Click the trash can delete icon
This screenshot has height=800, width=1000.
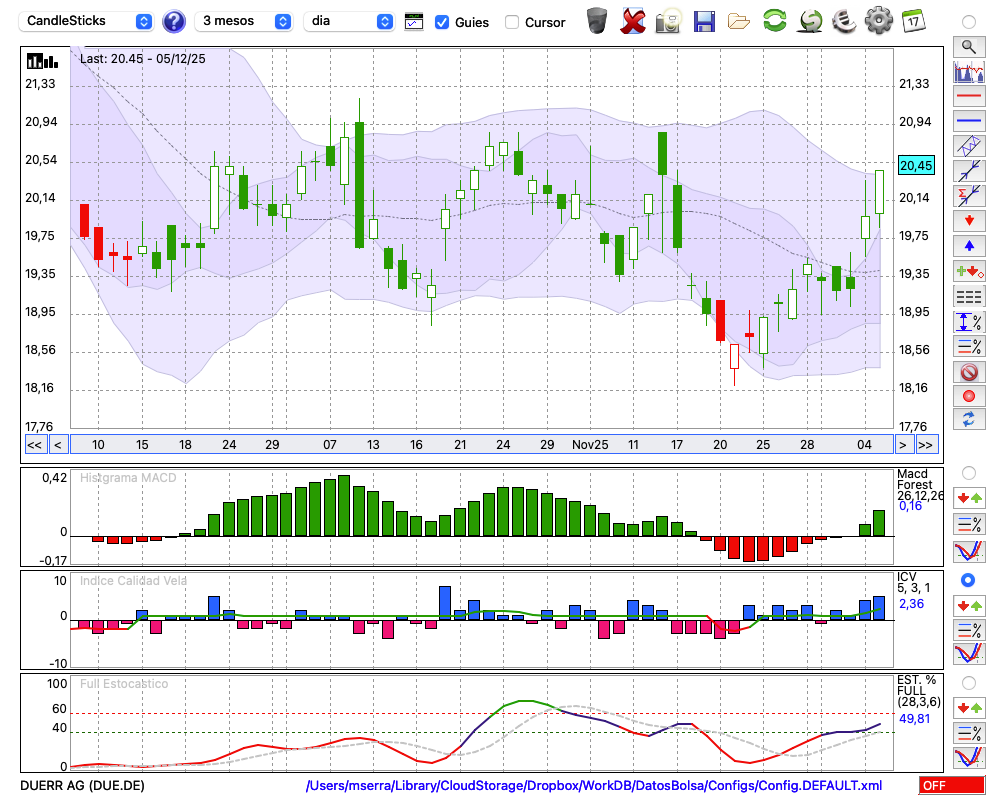coord(596,21)
